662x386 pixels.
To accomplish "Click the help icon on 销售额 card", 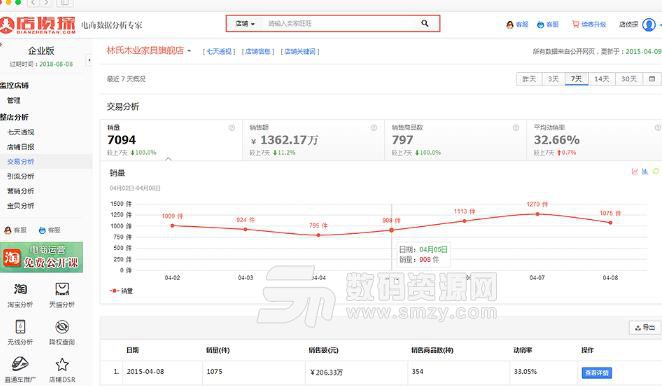I will click(x=374, y=128).
